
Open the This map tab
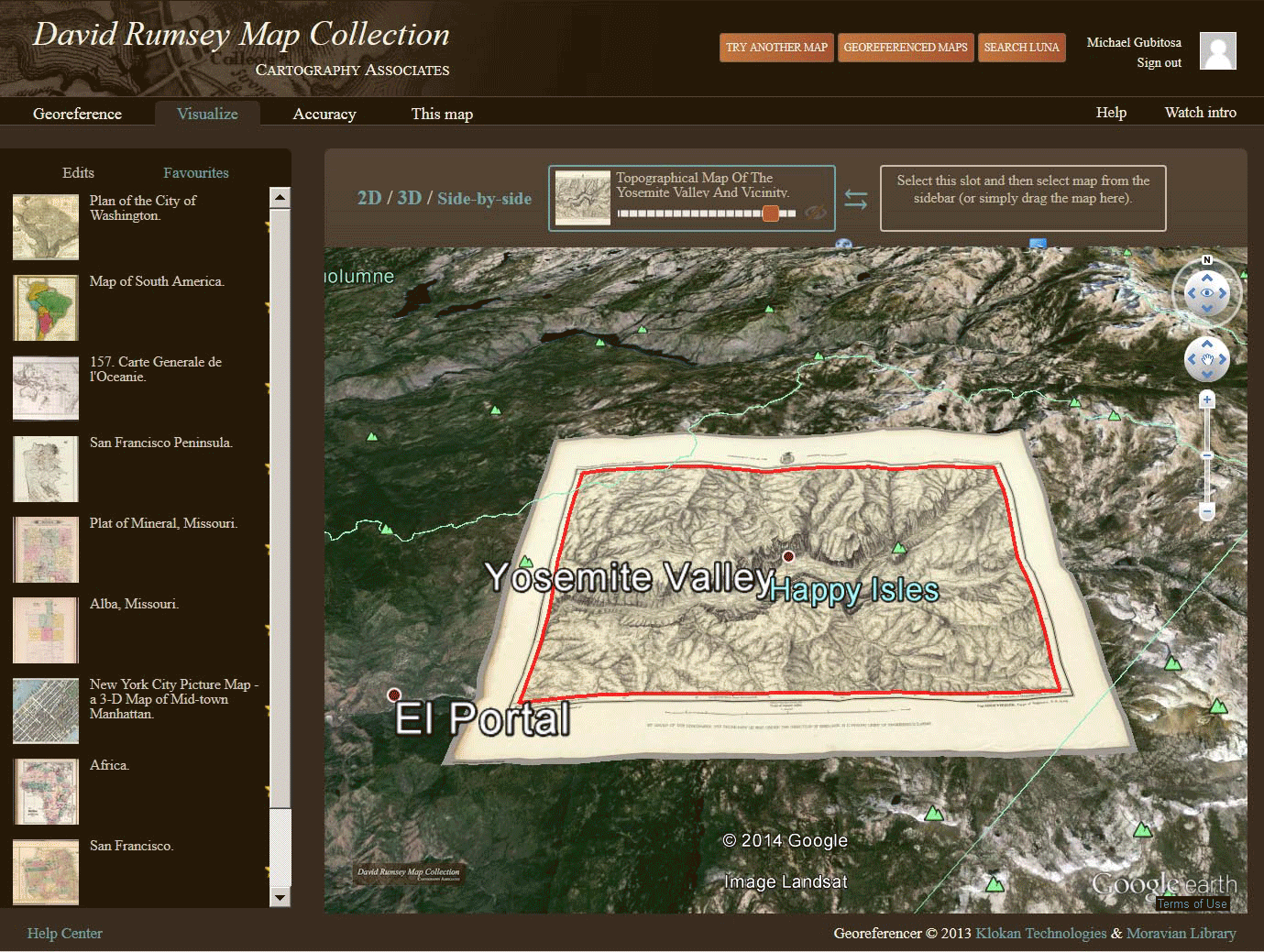[442, 114]
